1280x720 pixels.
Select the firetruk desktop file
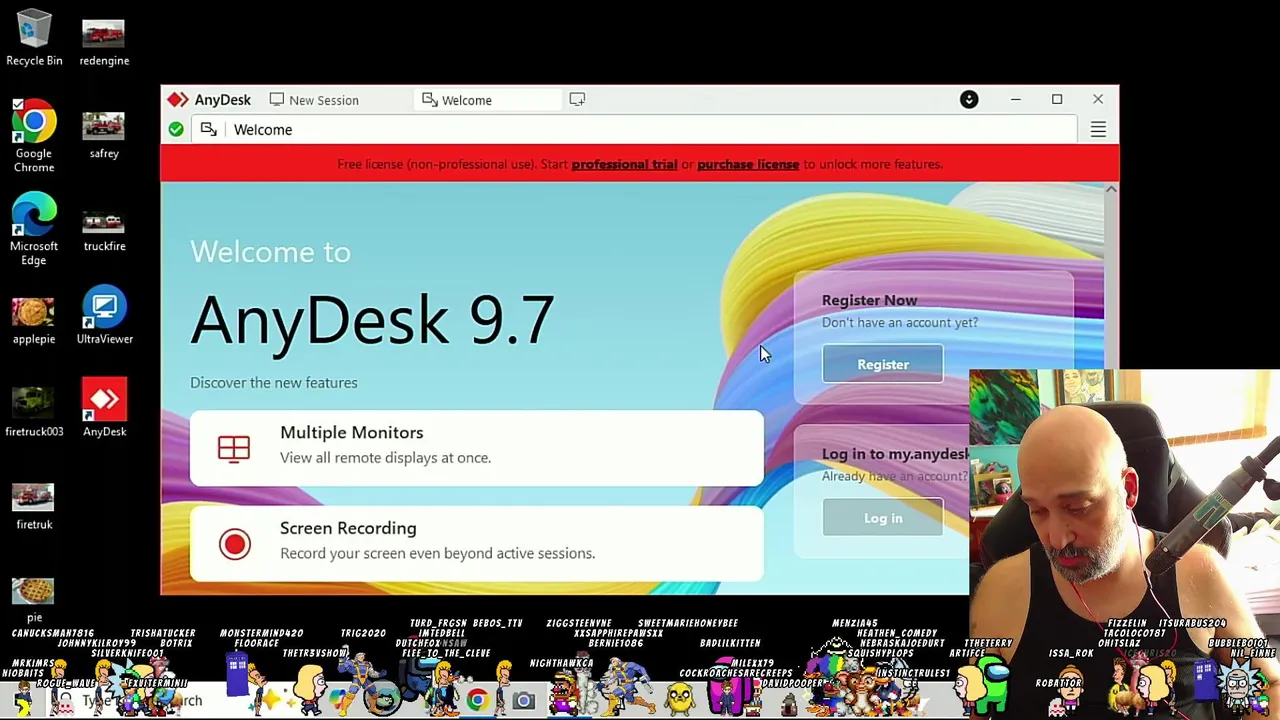click(34, 505)
